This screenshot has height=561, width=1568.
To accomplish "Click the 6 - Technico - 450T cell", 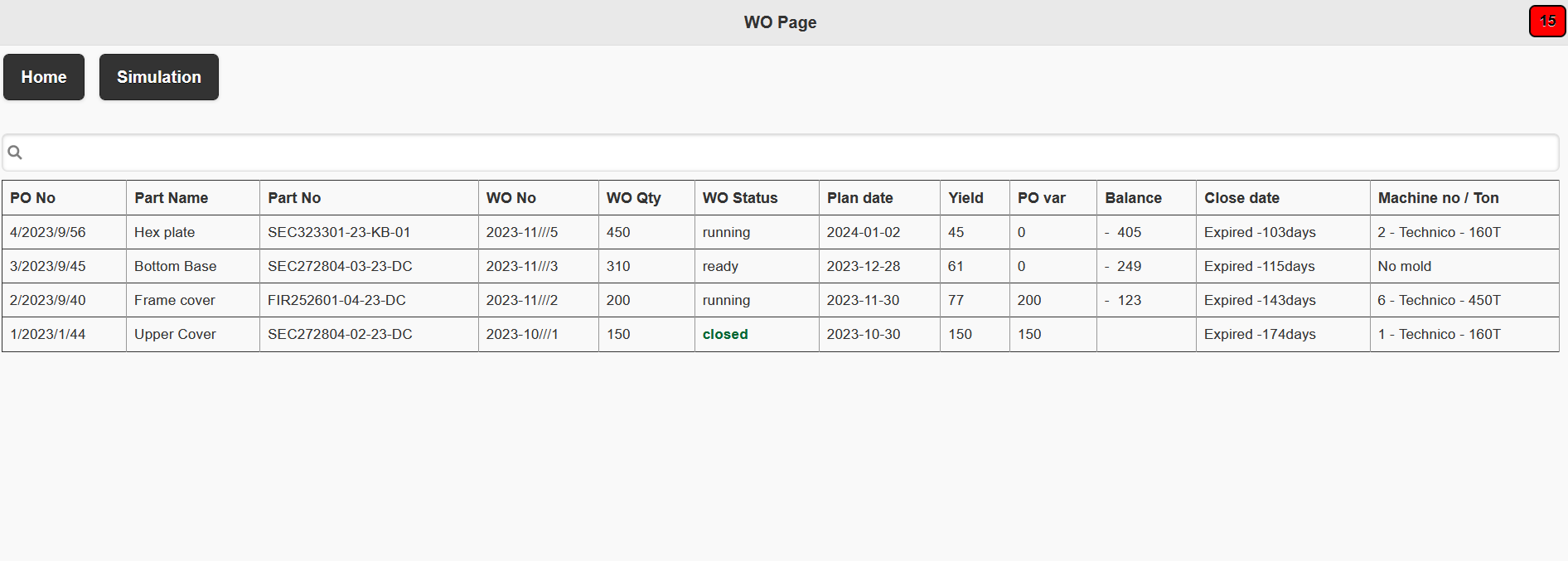I will 1439,300.
